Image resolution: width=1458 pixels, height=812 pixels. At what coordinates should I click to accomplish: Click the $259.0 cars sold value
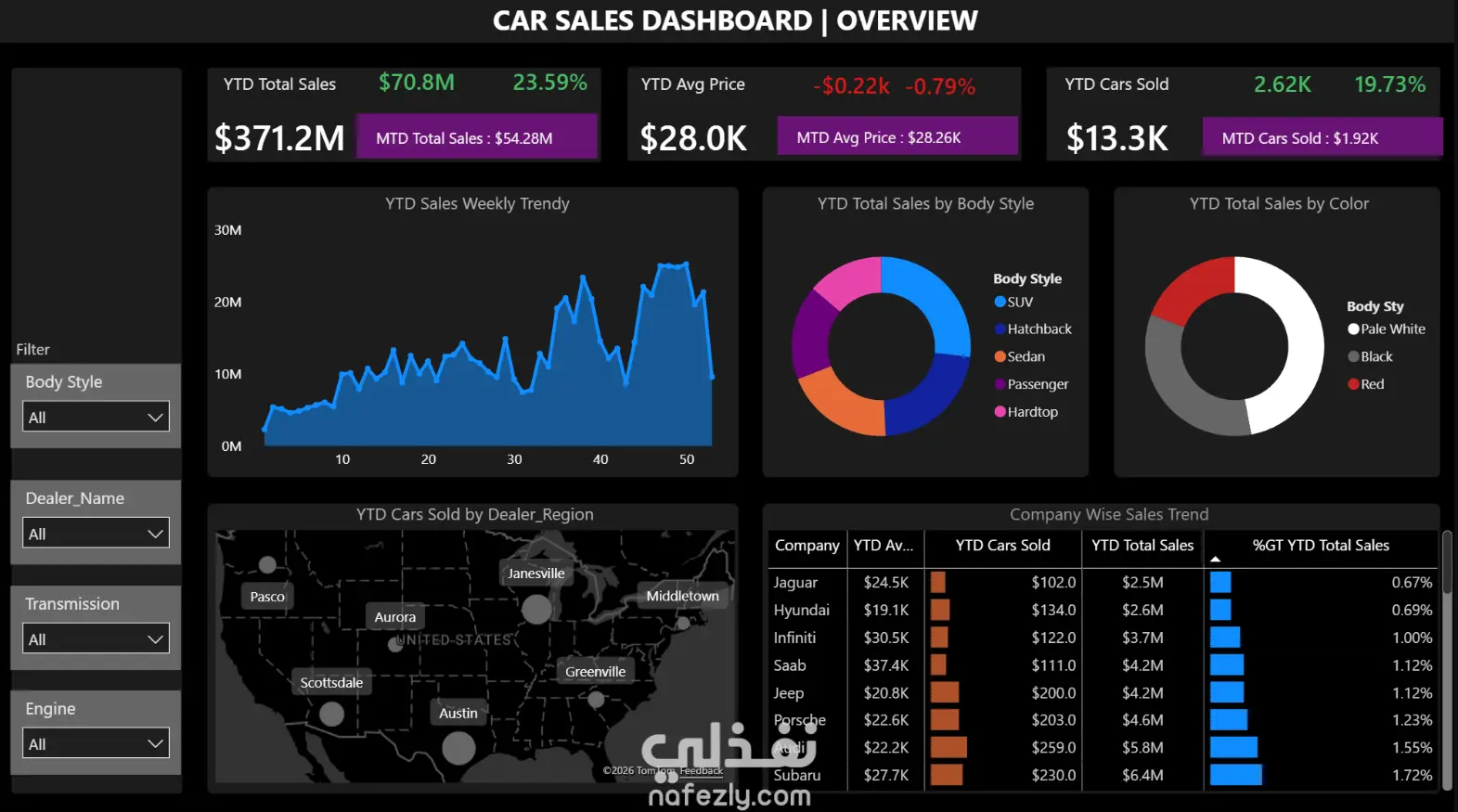click(1054, 748)
